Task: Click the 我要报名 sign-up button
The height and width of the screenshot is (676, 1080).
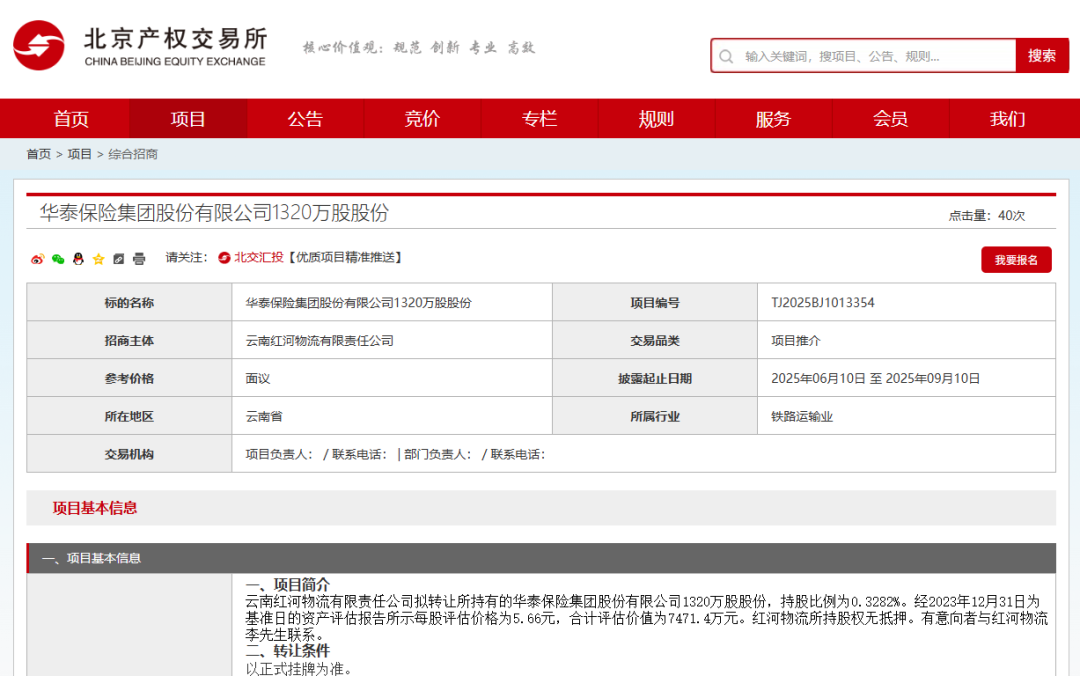Action: point(1015,260)
